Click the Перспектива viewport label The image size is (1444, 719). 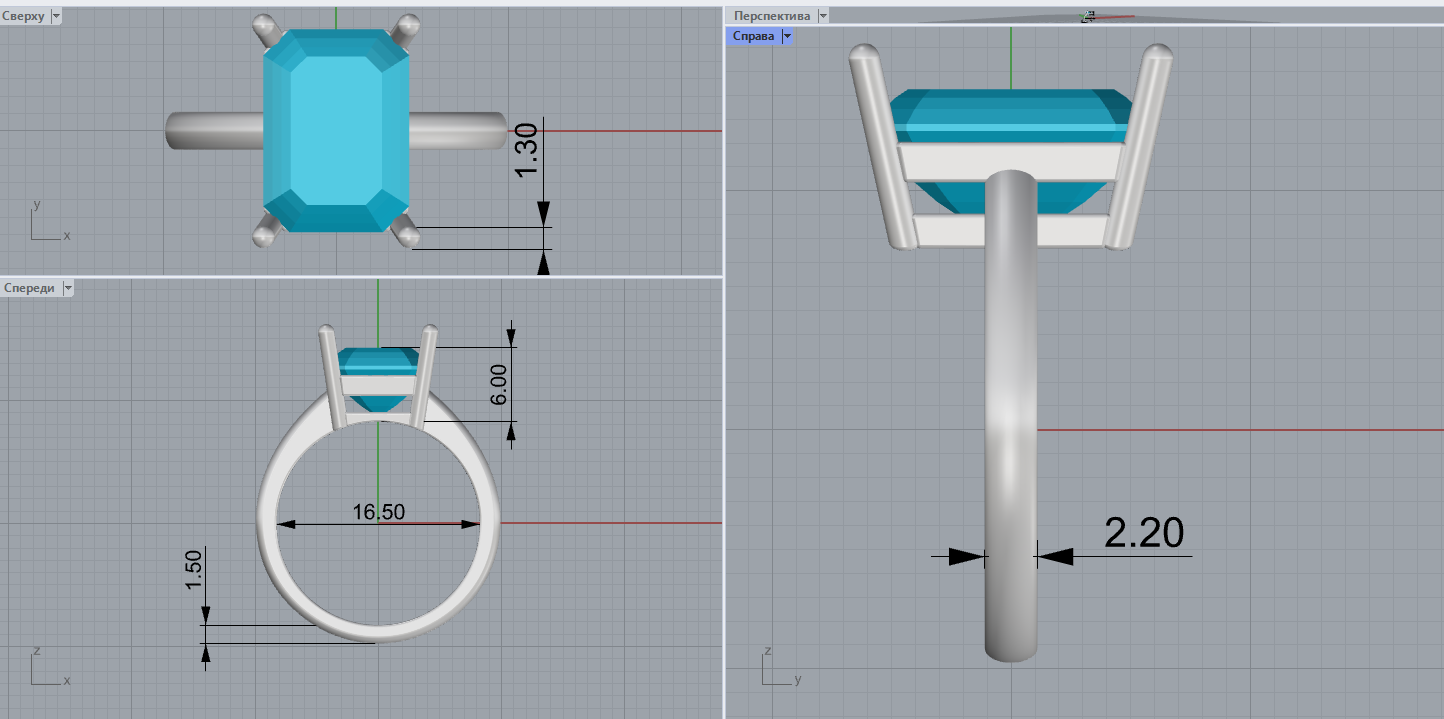coord(771,16)
